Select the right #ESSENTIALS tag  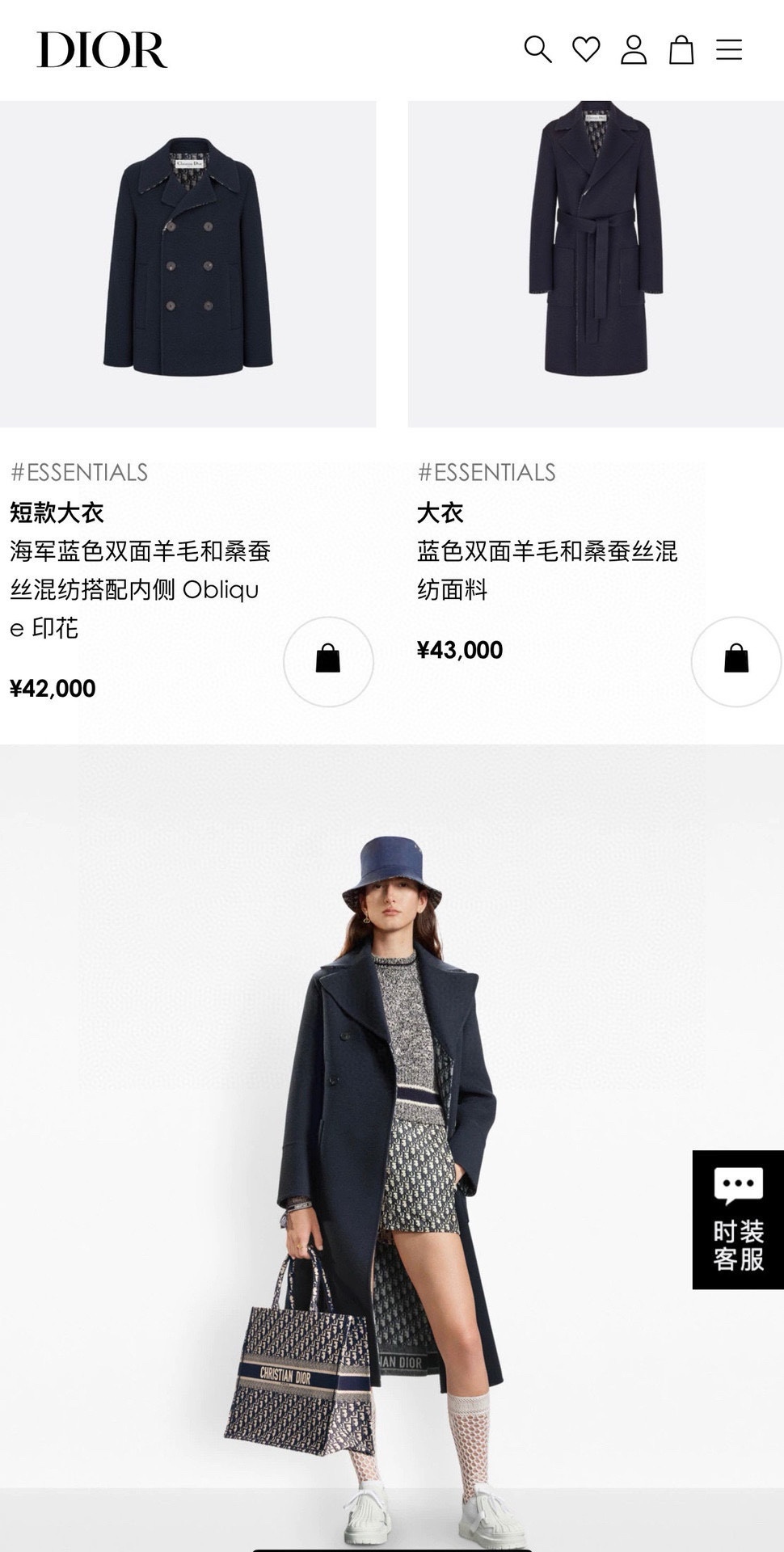(x=487, y=472)
